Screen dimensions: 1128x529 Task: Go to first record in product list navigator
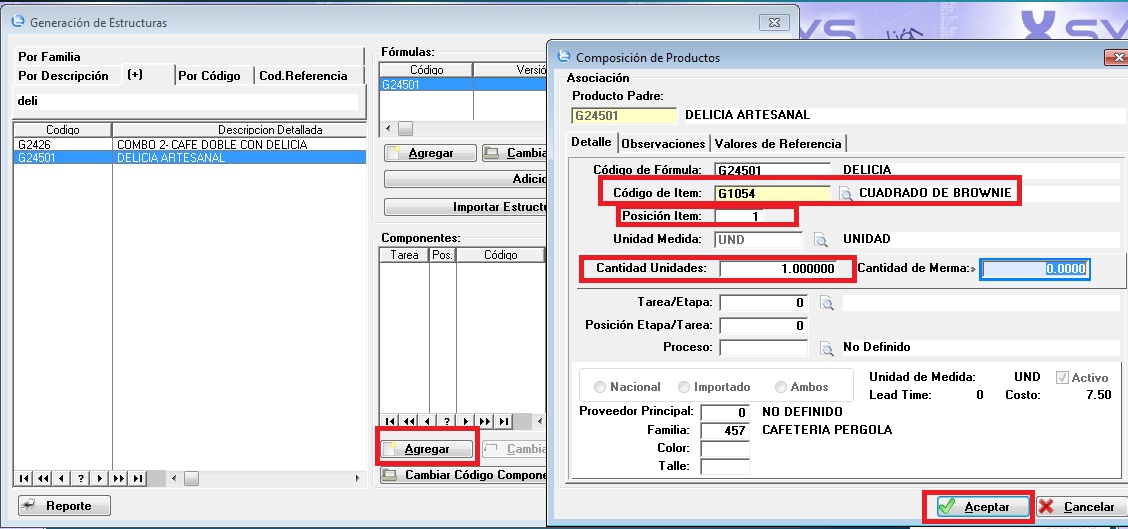pos(24,478)
